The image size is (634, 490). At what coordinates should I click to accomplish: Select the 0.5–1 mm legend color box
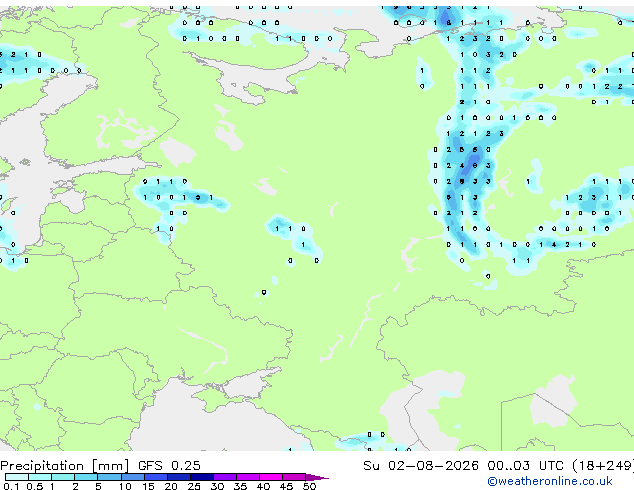coord(40,477)
